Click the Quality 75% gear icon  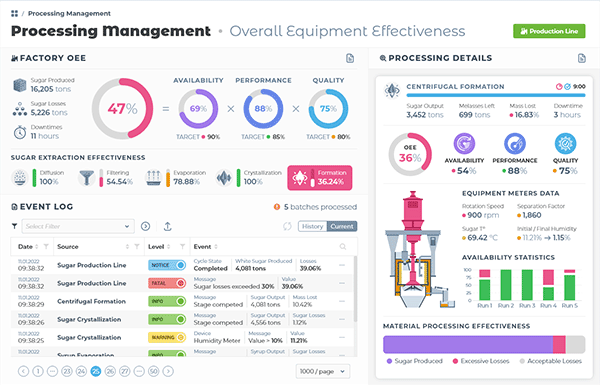pos(565,144)
